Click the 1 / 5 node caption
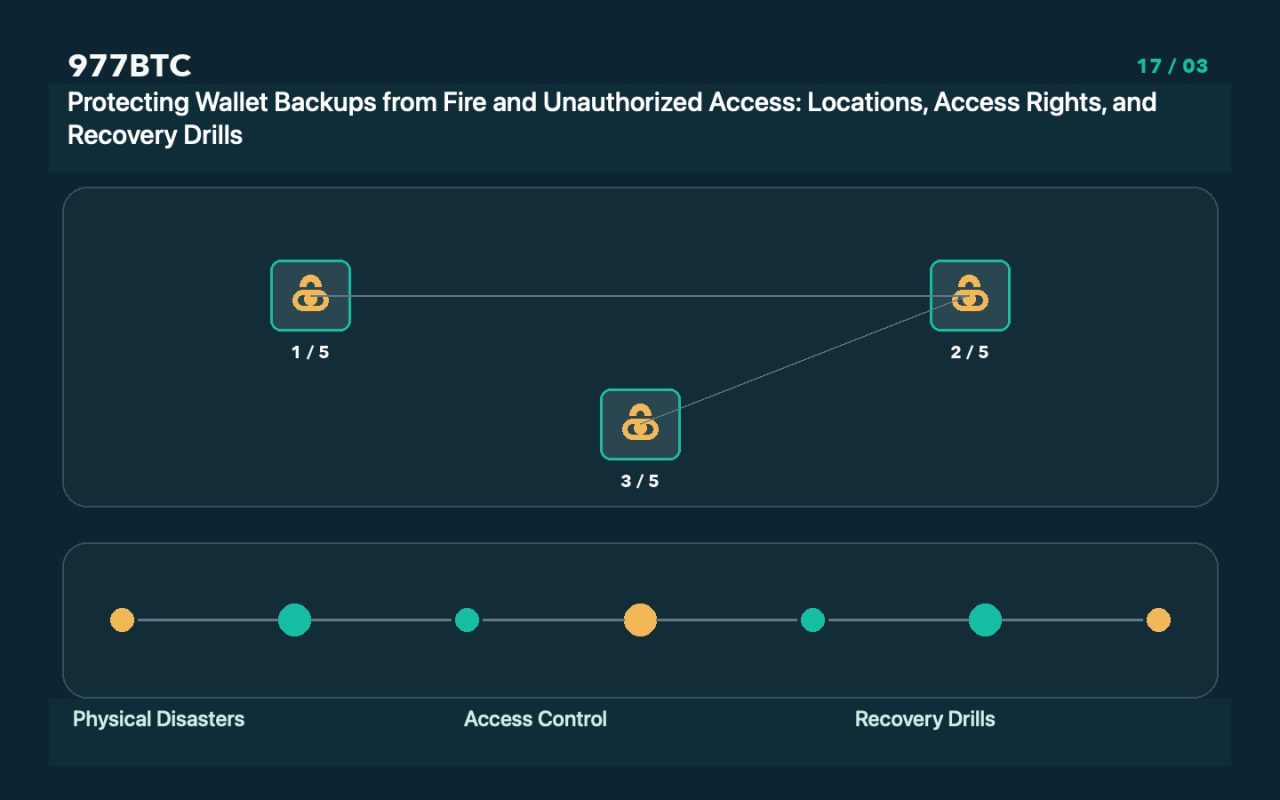This screenshot has height=800, width=1280. tap(310, 352)
